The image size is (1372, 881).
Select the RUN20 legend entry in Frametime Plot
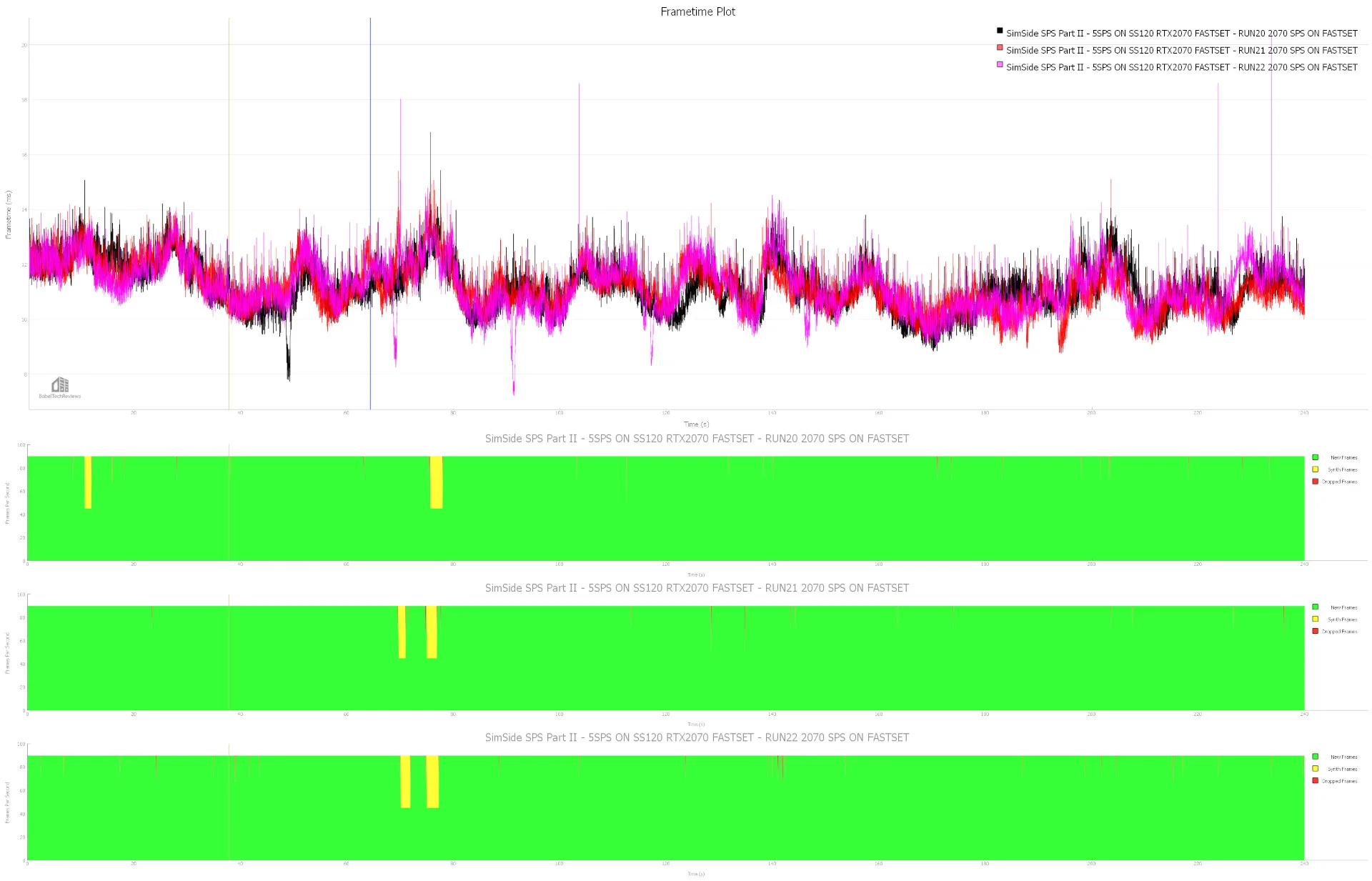1177,33
